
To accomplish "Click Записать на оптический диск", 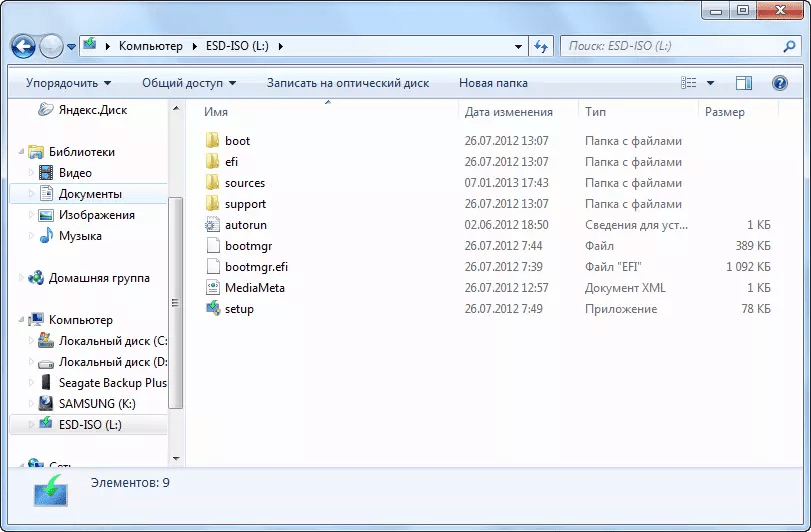I will pos(347,83).
